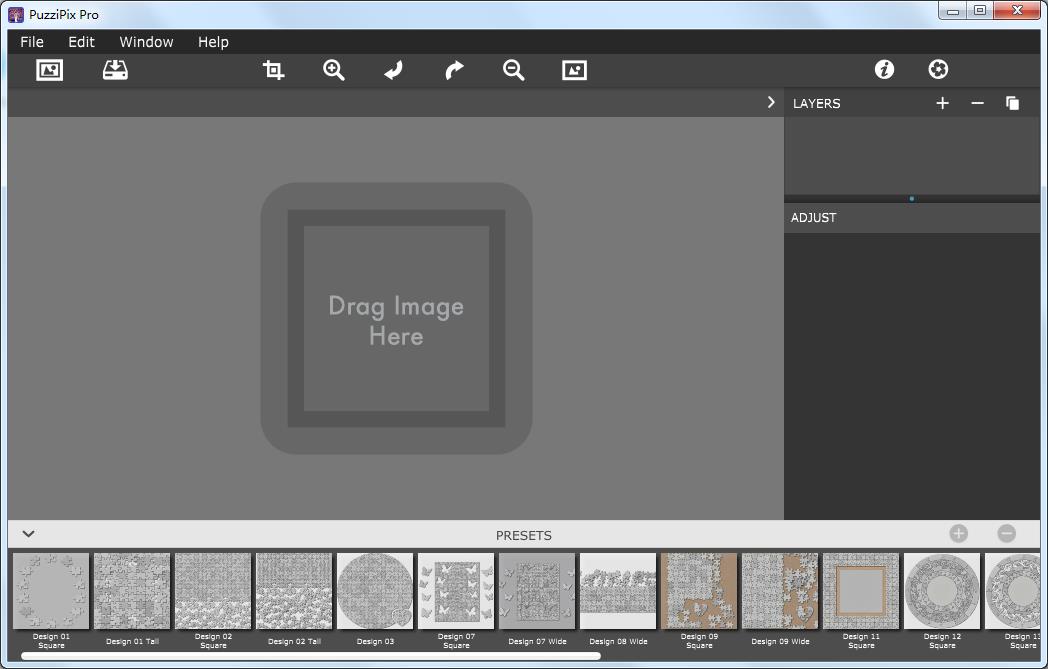
Task: Maximize the PuzziPix Pro window
Action: point(979,10)
